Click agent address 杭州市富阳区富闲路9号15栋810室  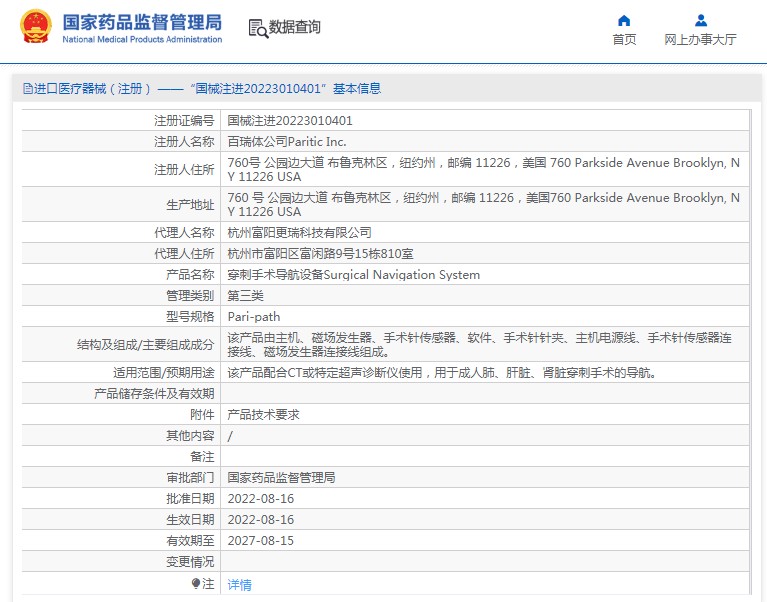click(320, 253)
